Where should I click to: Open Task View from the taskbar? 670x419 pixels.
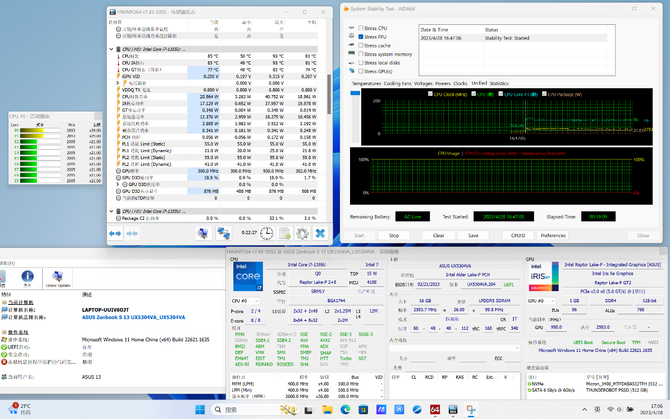[309, 410]
